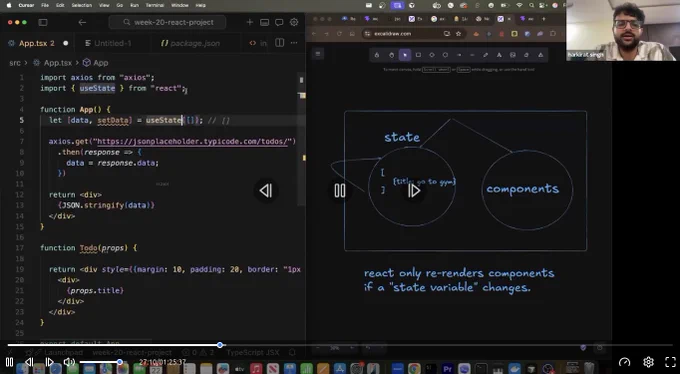This screenshot has height=374, width=680.
Task: Click the Todo function name on line 17
Action: click(88, 248)
